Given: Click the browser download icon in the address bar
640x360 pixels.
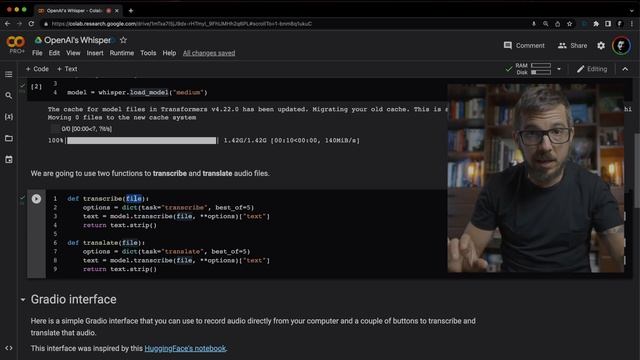Looking at the screenshot, I should pyautogui.click(x=533, y=24).
